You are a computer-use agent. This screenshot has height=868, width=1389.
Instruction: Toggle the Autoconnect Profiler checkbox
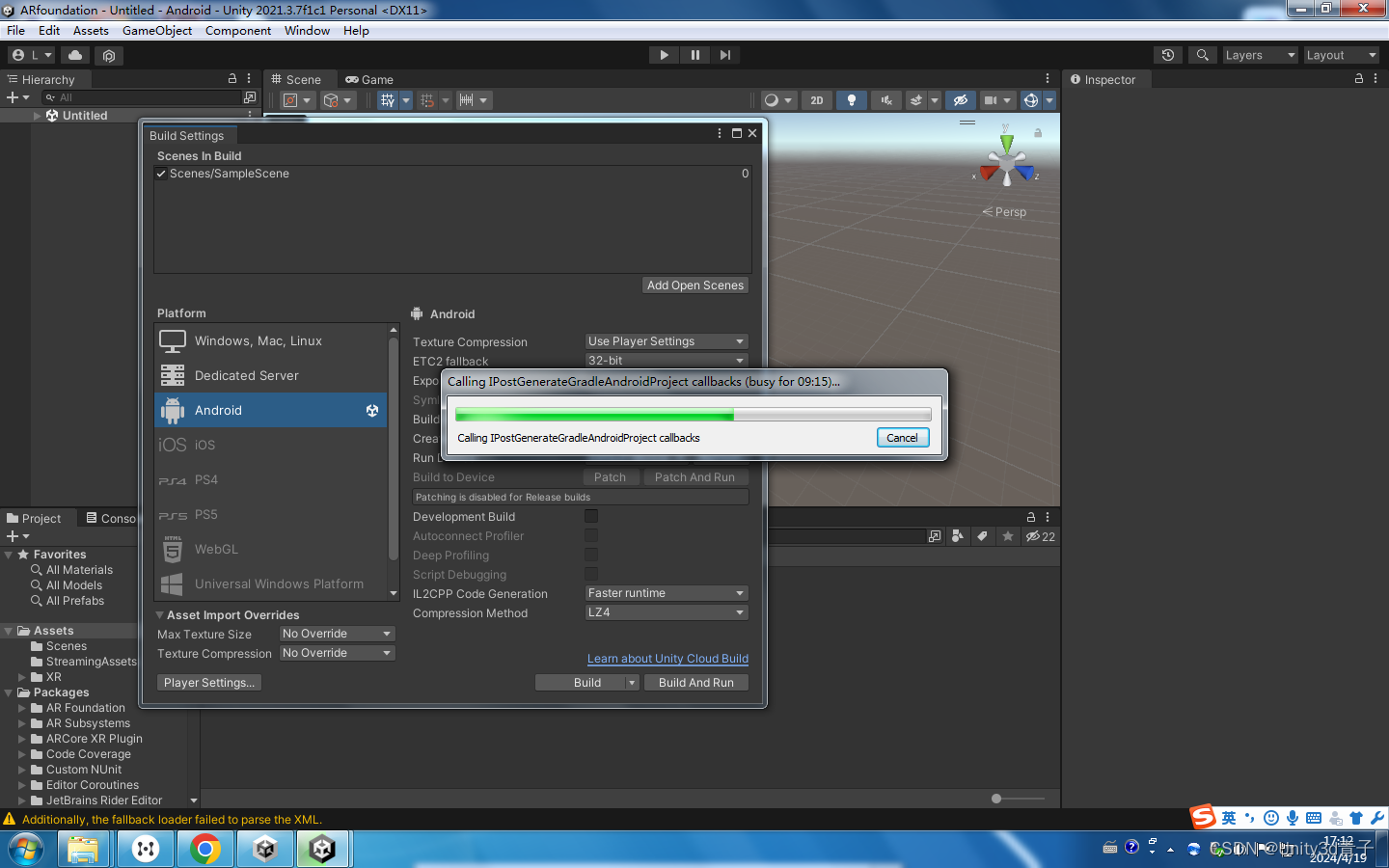pos(591,535)
